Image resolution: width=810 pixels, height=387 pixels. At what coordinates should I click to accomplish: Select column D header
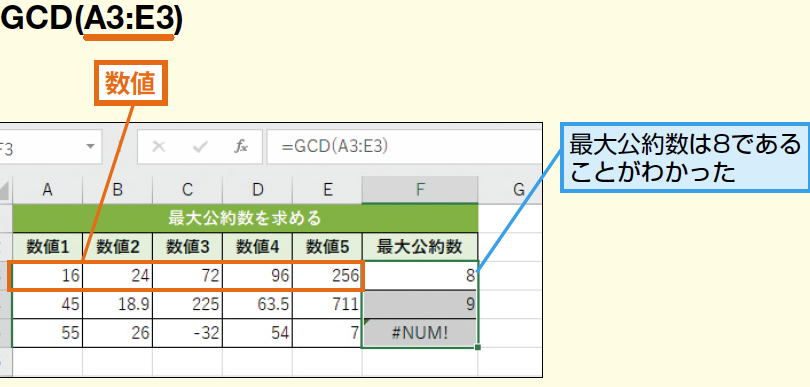coord(257,190)
